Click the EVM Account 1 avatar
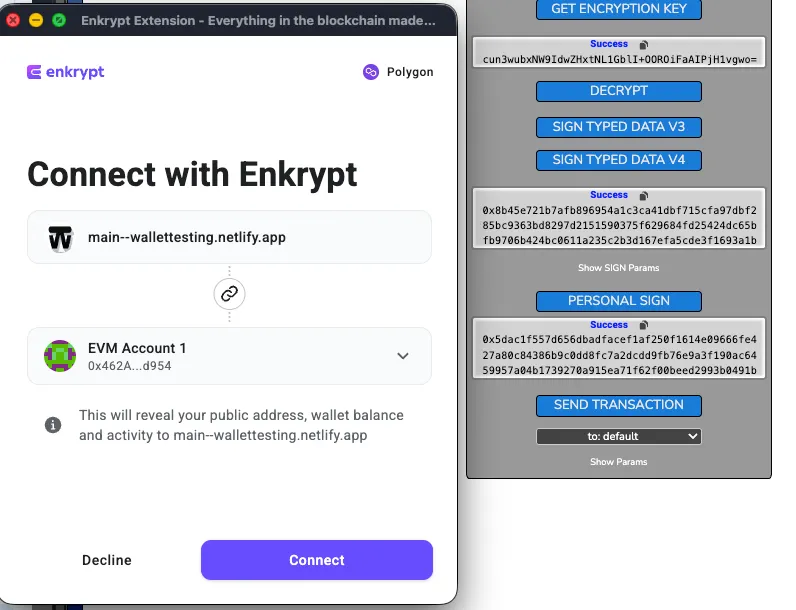 click(60, 356)
